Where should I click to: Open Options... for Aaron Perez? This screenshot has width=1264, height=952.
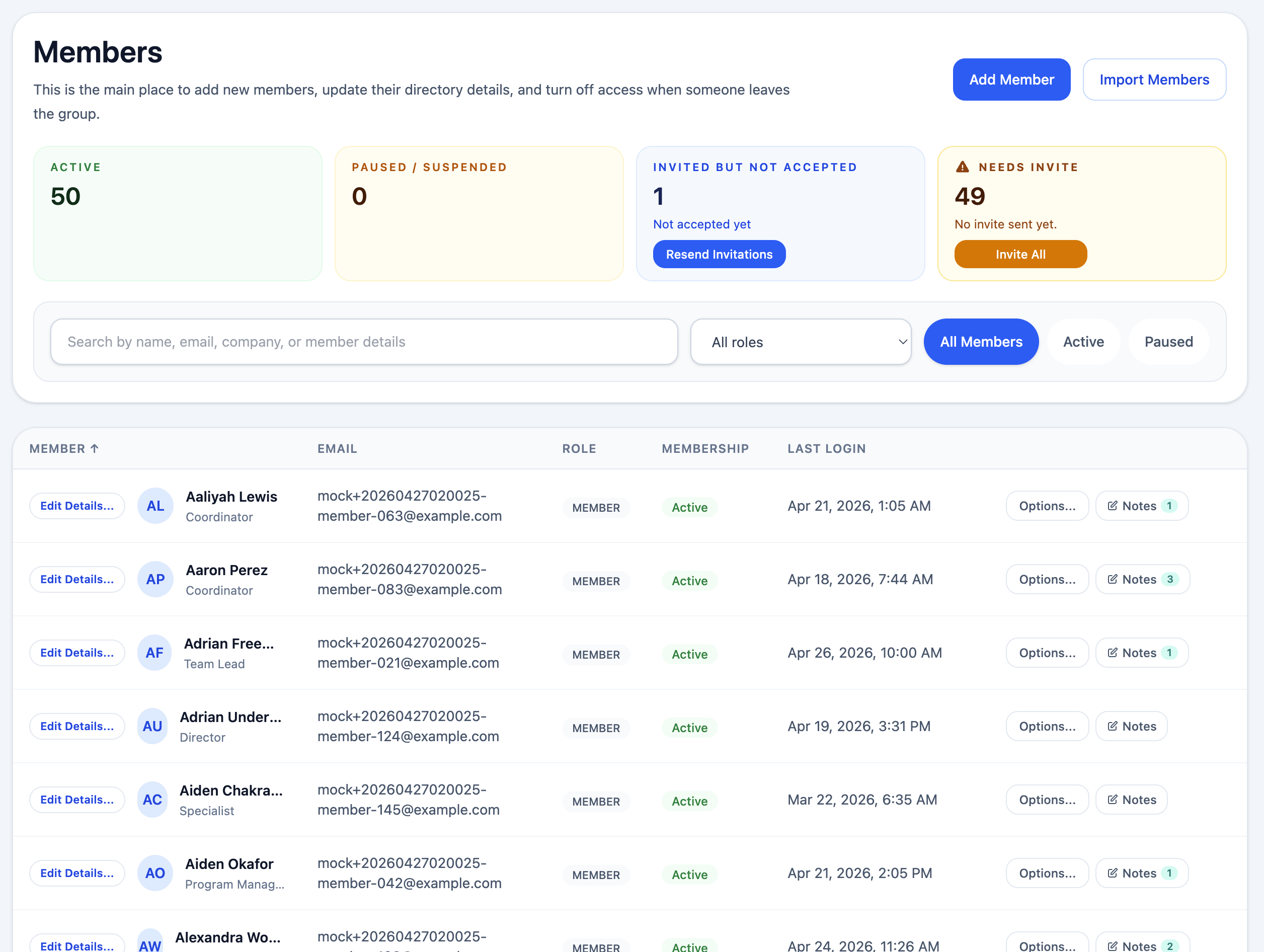1047,580
